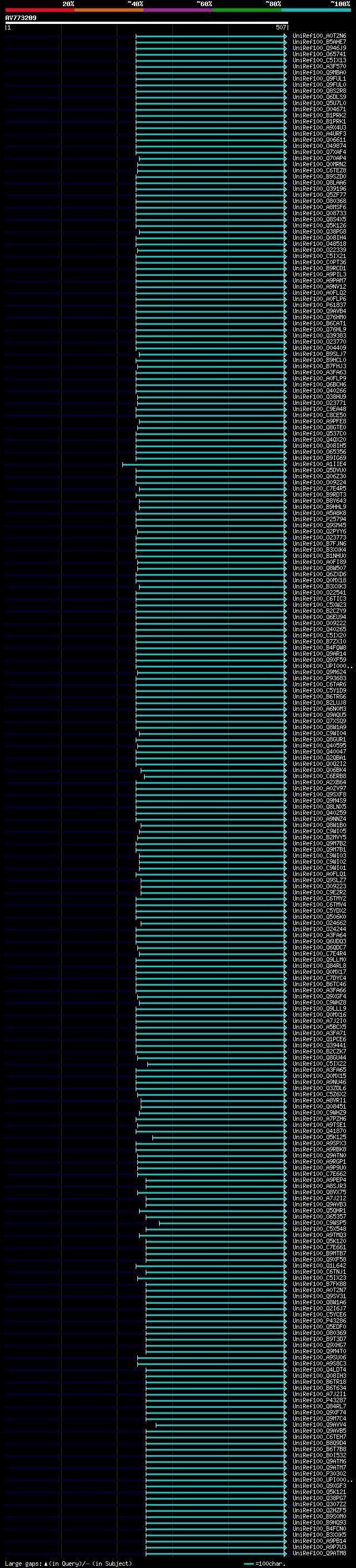
Task: Open hit UniRef100_Q6EU94
Action: coord(319,617)
